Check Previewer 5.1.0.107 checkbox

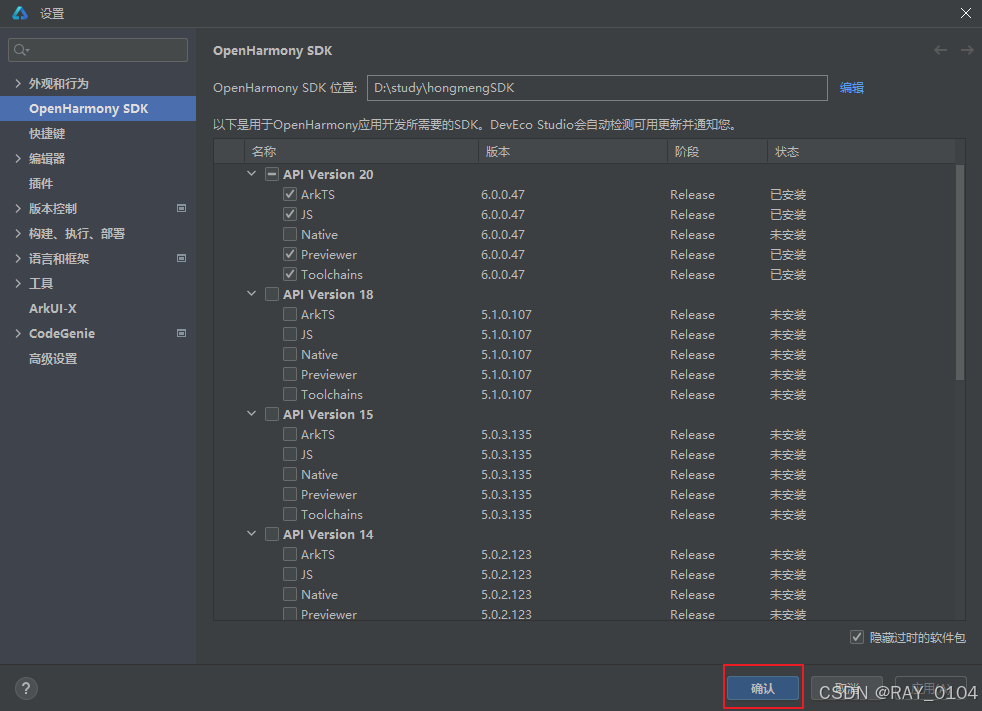click(x=289, y=374)
